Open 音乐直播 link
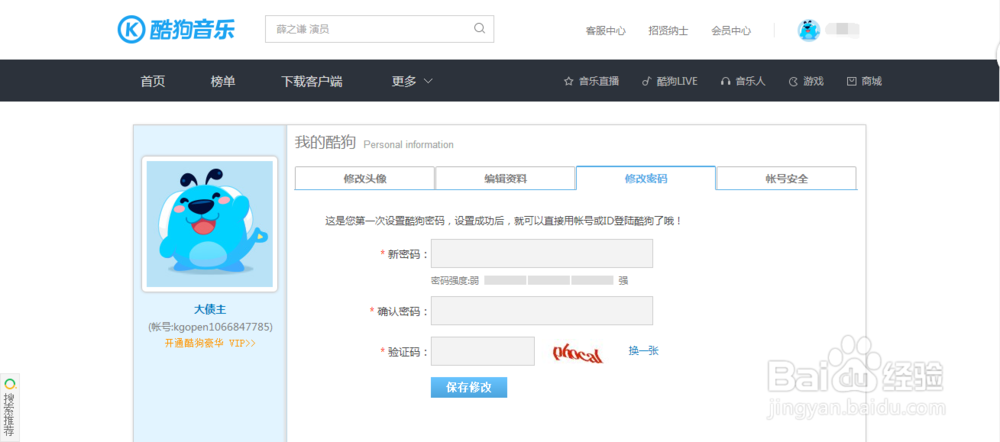This screenshot has height=442, width=1000. [599, 82]
